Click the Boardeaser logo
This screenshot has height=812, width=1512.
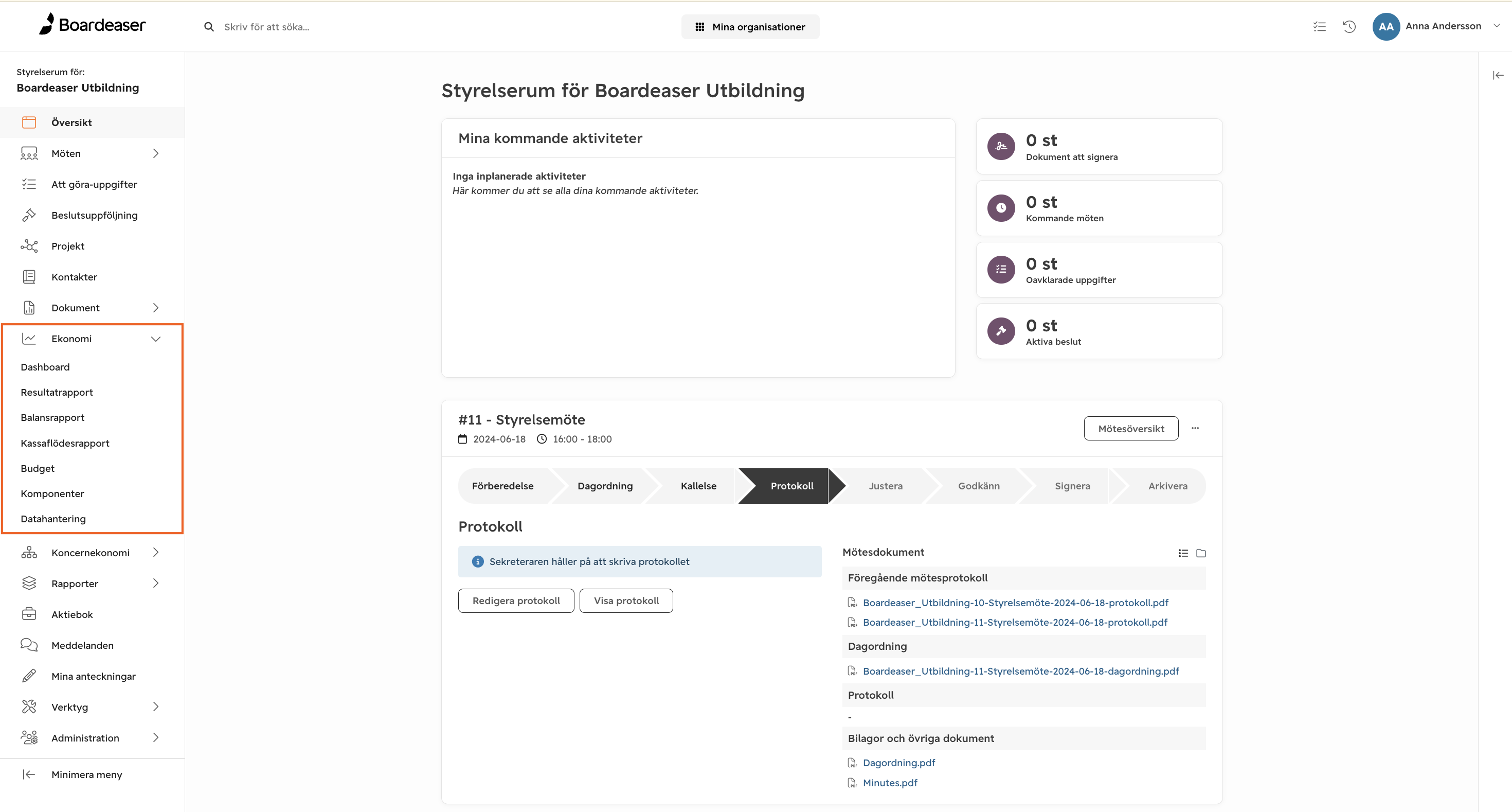click(x=92, y=25)
